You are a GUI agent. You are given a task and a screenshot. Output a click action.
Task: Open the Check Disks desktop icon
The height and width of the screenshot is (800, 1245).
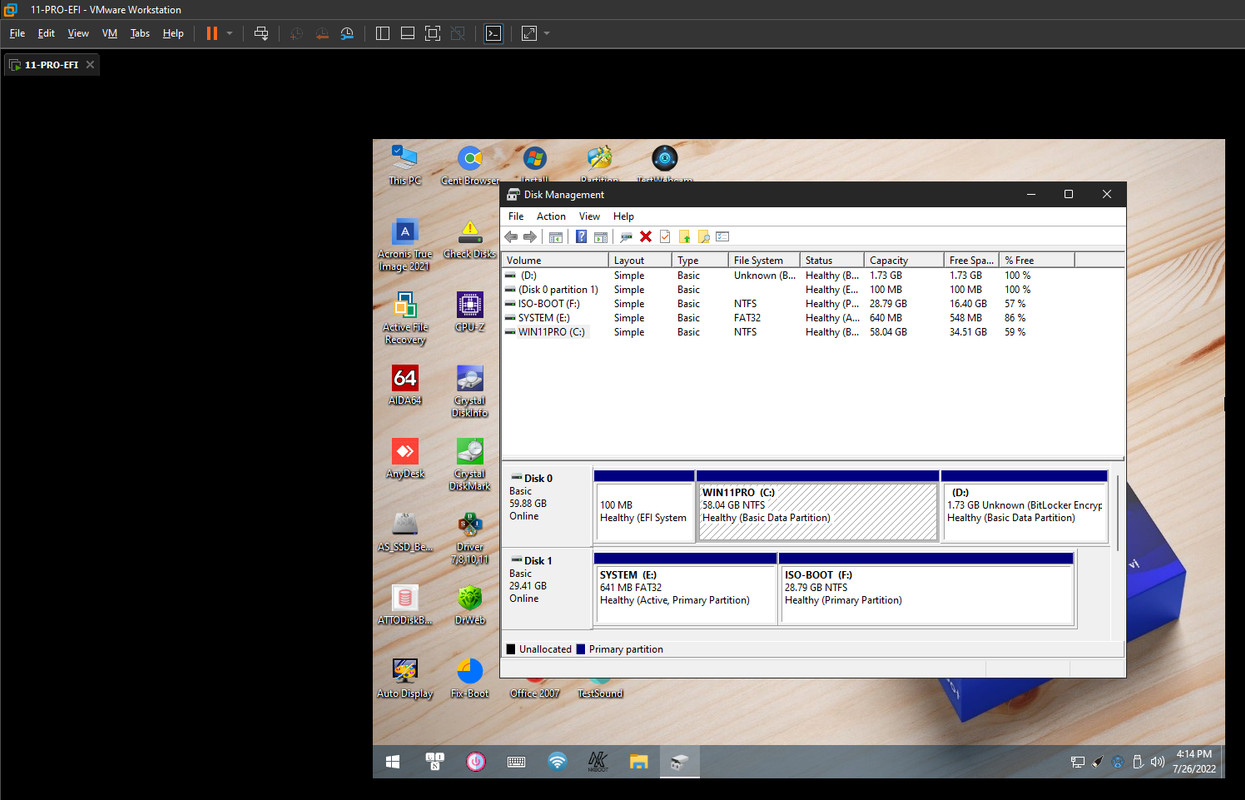(470, 239)
